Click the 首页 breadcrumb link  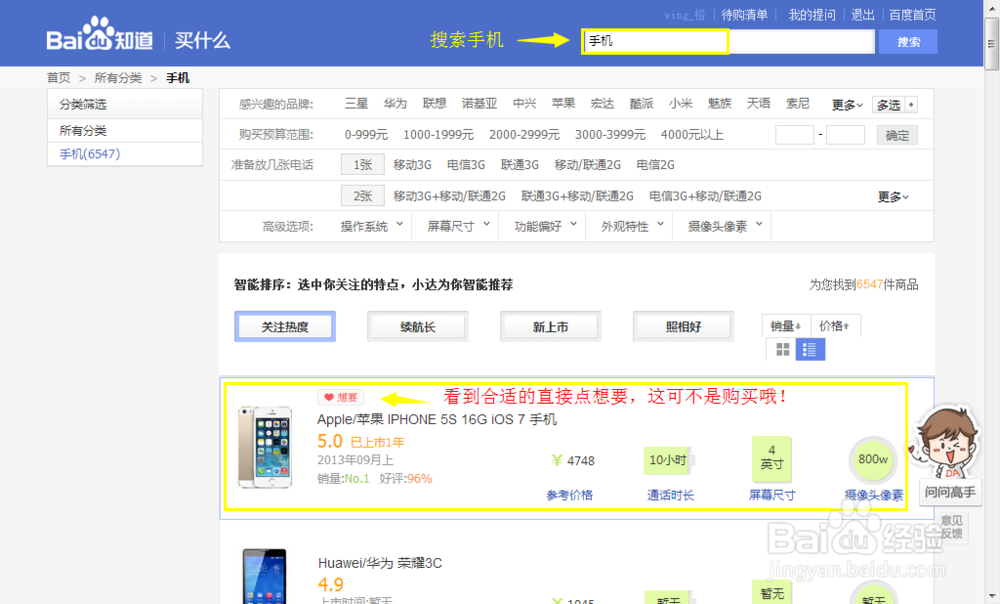pyautogui.click(x=59, y=78)
